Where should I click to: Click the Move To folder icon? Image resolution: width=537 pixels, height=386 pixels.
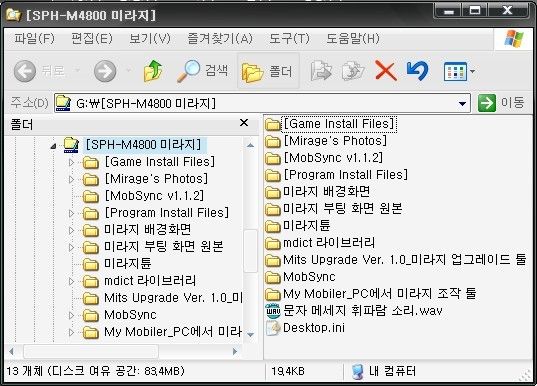pyautogui.click(x=321, y=71)
